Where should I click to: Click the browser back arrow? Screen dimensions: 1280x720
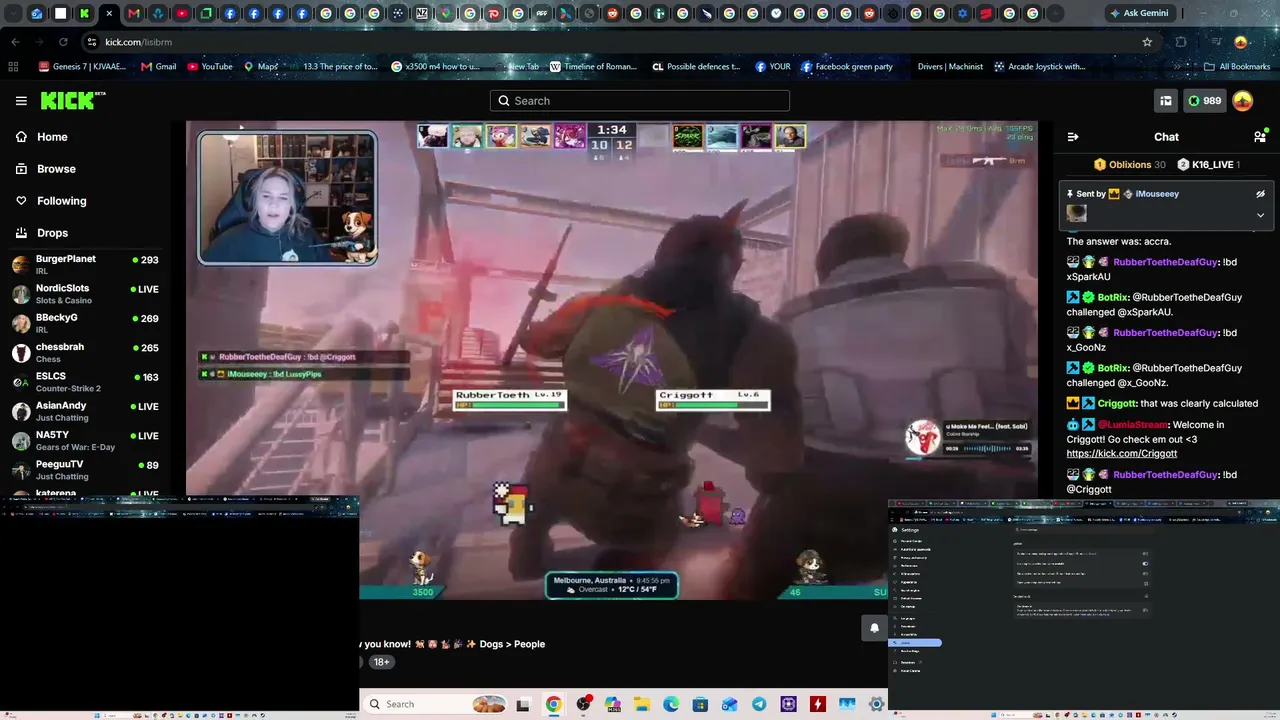[x=15, y=42]
